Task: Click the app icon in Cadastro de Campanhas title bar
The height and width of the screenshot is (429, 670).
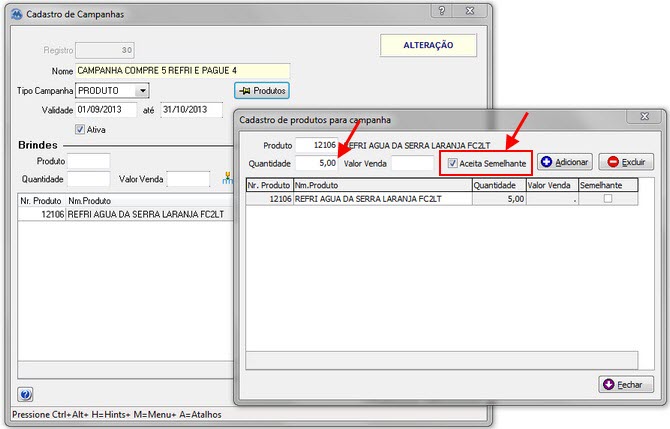Action: (17, 14)
